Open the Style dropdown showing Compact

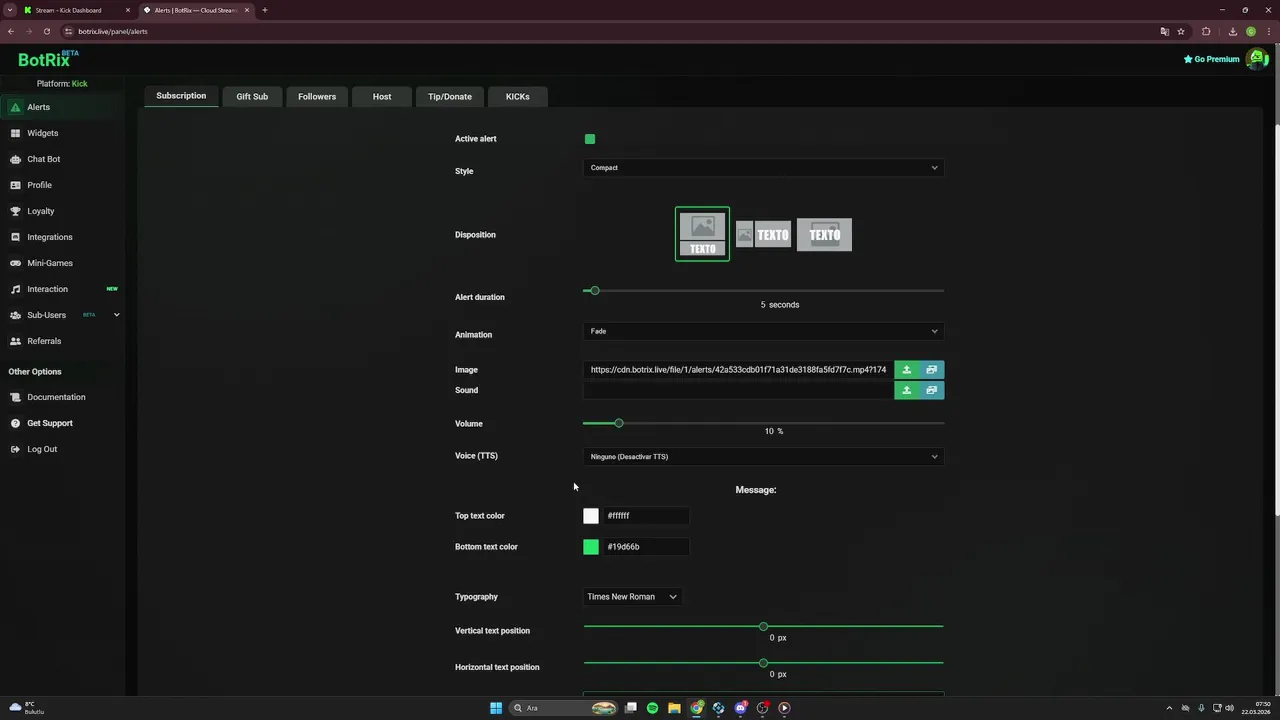coord(763,168)
